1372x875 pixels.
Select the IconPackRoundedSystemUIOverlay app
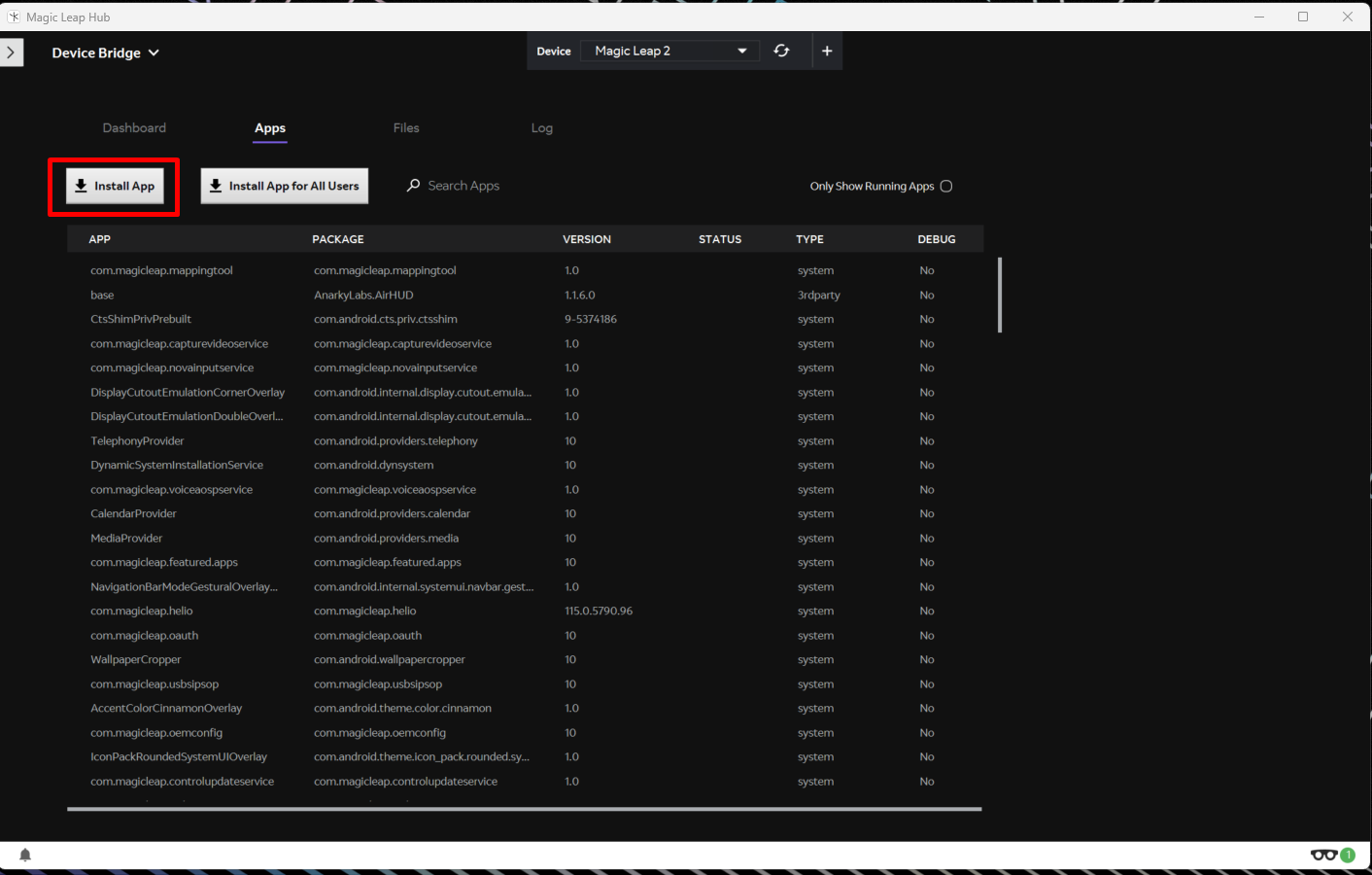pyautogui.click(x=179, y=756)
